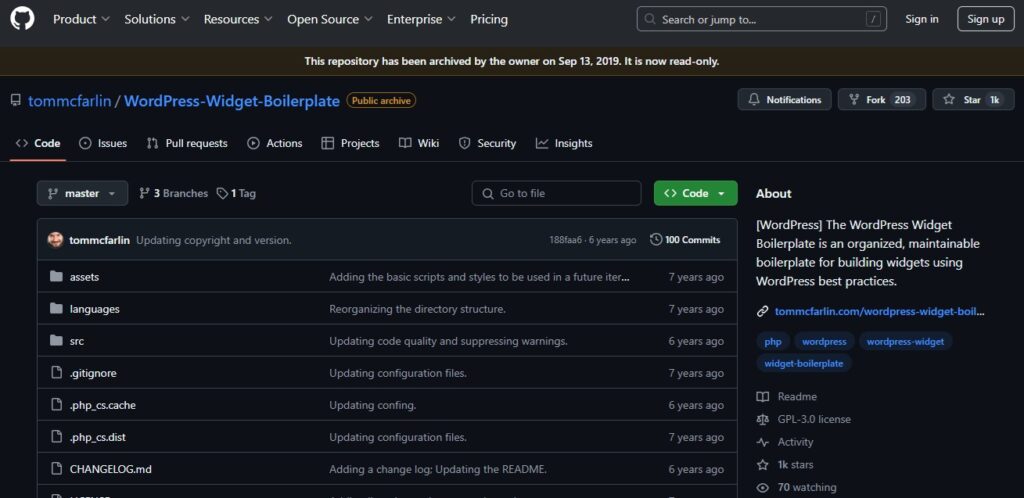This screenshot has width=1024, height=498.
Task: Click tommcfarlin's avatar next to commit
Action: tap(55, 240)
